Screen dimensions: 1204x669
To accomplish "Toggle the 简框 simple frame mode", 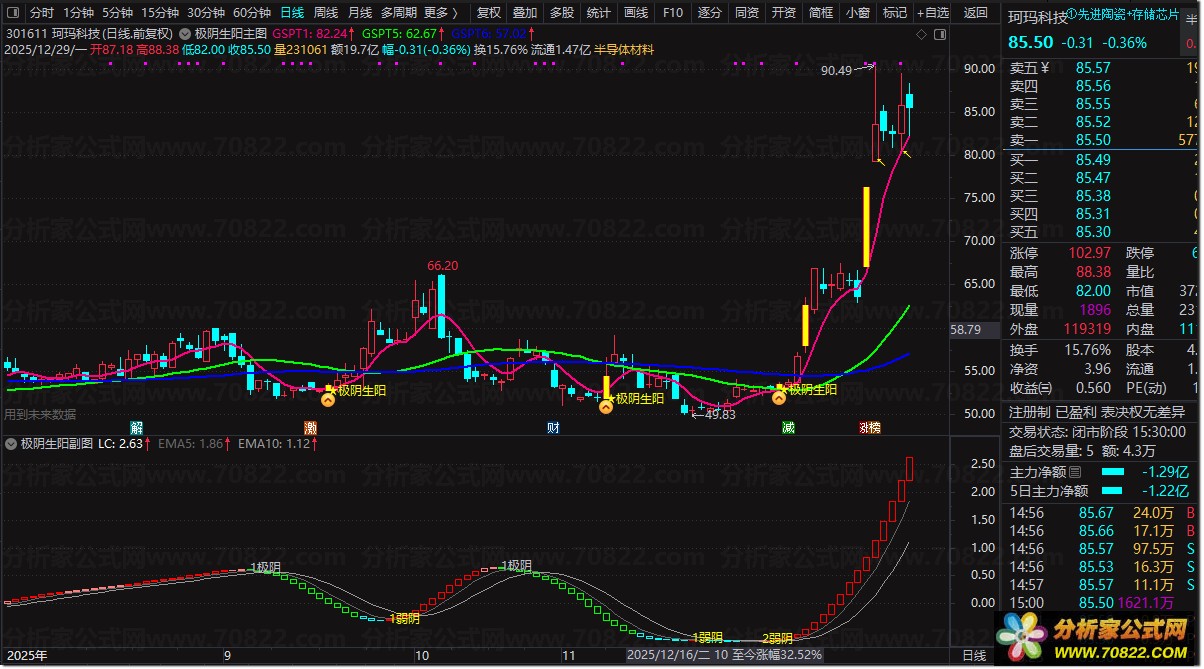I will pos(821,13).
